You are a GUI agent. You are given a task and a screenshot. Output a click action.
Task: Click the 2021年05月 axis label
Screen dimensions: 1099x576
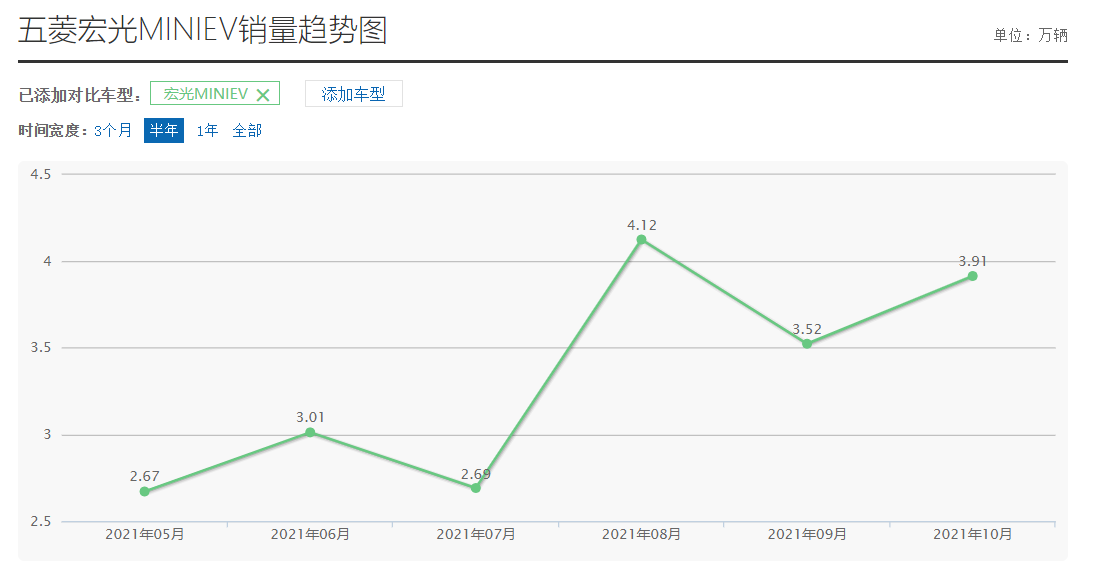point(144,535)
